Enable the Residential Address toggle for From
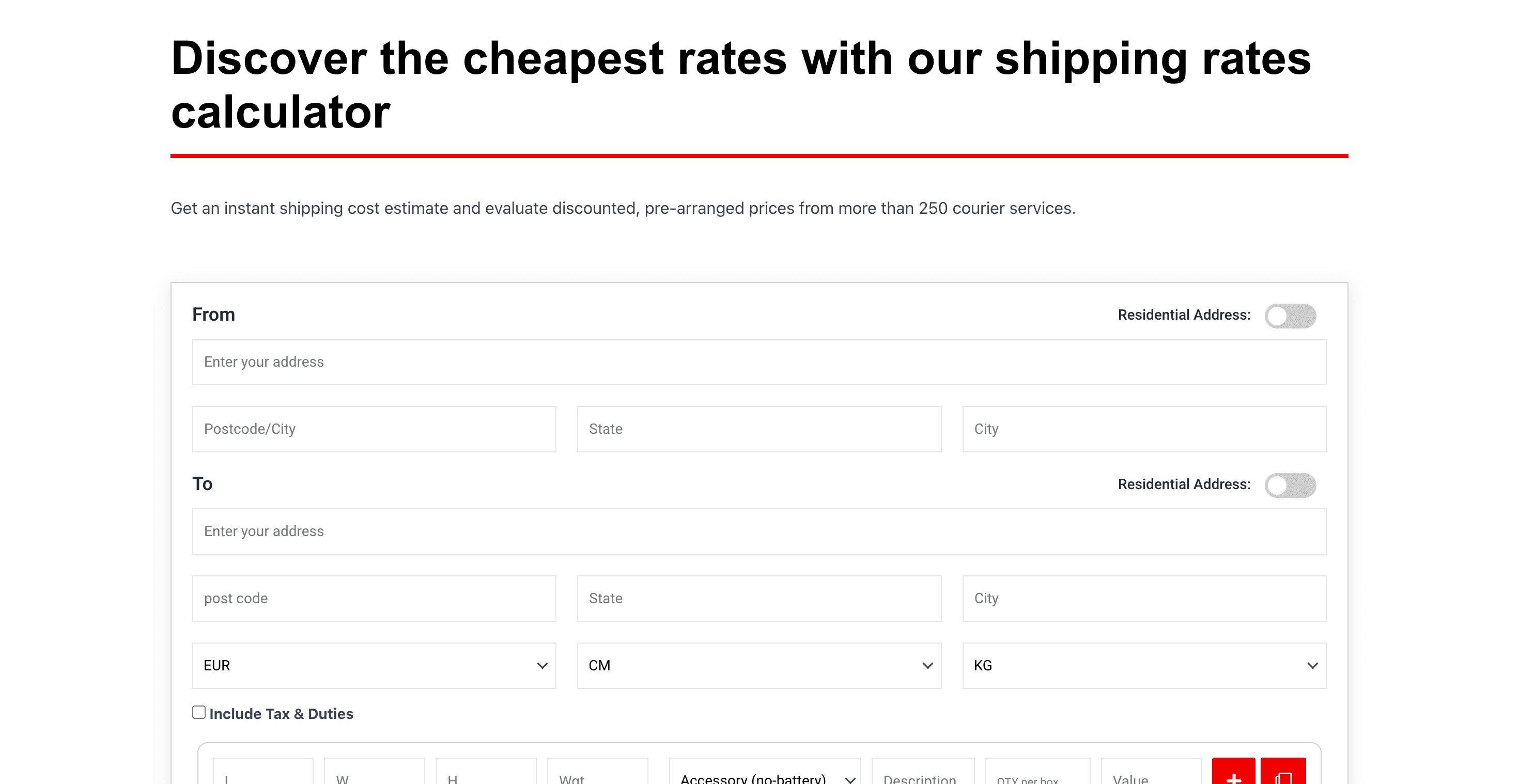 (x=1291, y=316)
